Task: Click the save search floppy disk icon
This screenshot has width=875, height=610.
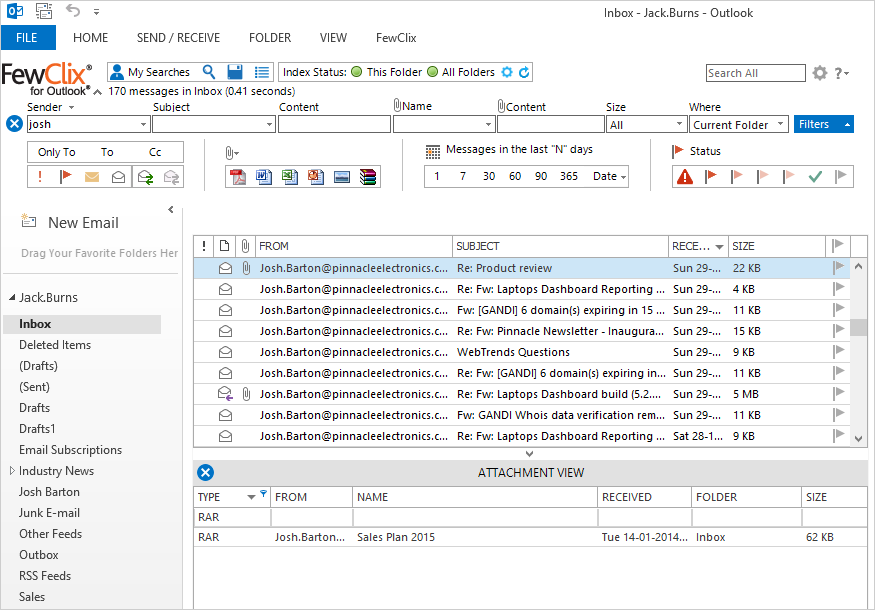Action: [x=235, y=72]
